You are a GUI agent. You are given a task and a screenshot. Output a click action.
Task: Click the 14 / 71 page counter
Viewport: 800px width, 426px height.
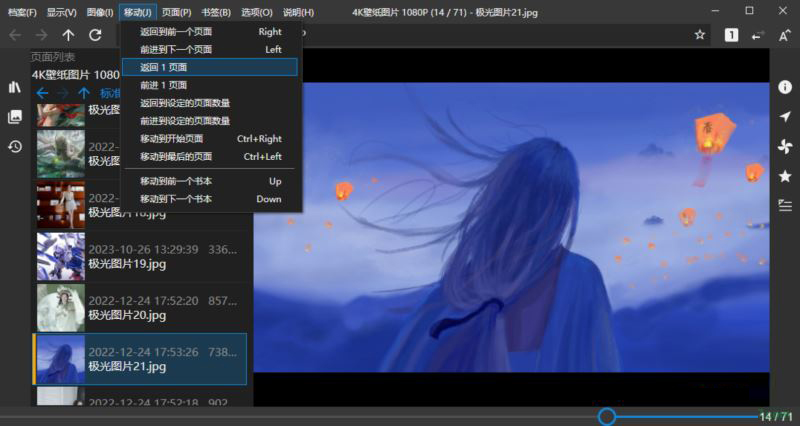click(776, 417)
